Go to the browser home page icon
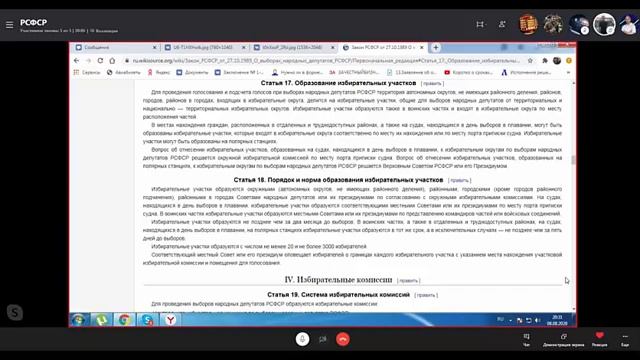This screenshot has height=360, width=640. (x=112, y=60)
